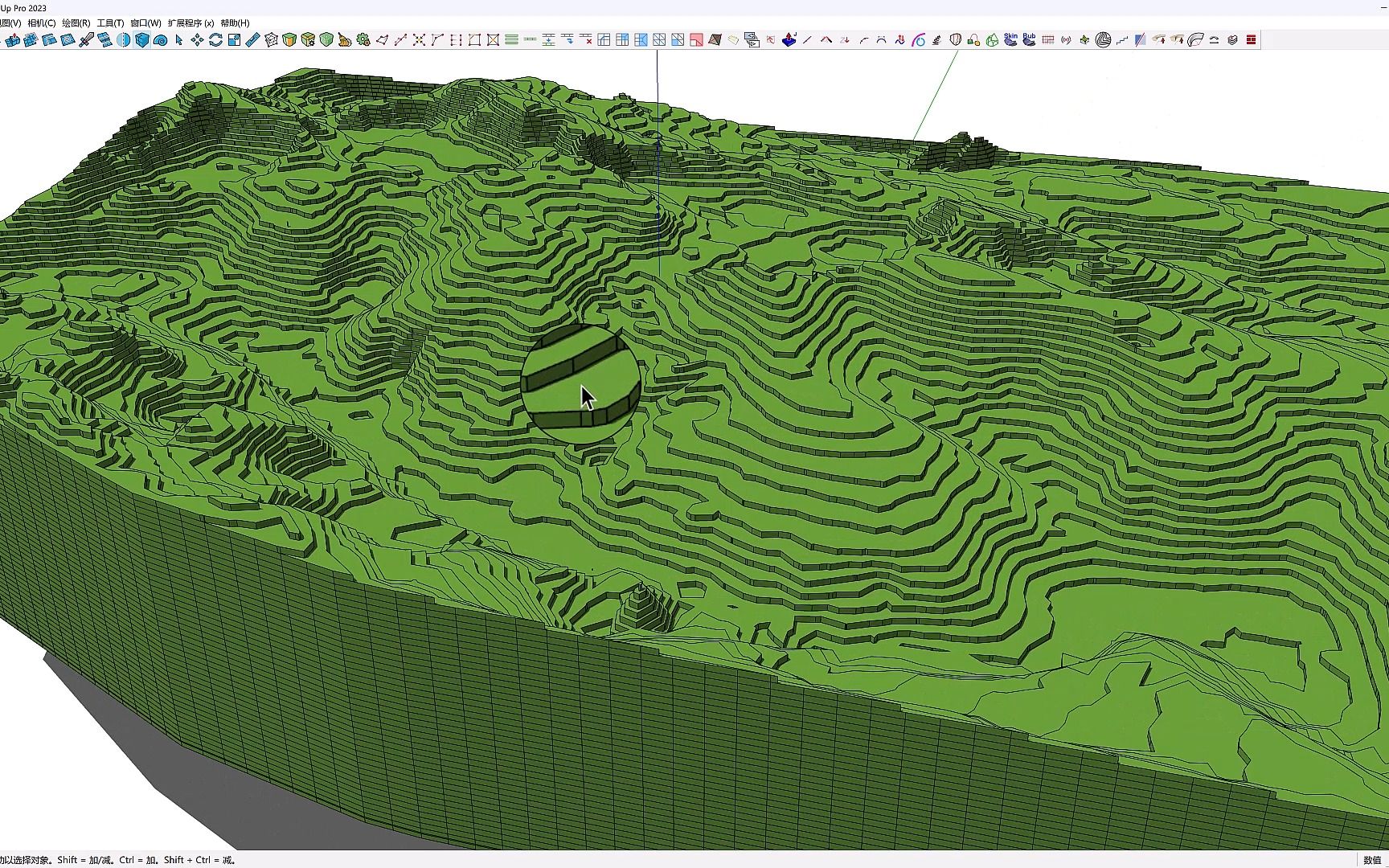
Task: Open the 绘图(R) draw menu
Action: [76, 23]
